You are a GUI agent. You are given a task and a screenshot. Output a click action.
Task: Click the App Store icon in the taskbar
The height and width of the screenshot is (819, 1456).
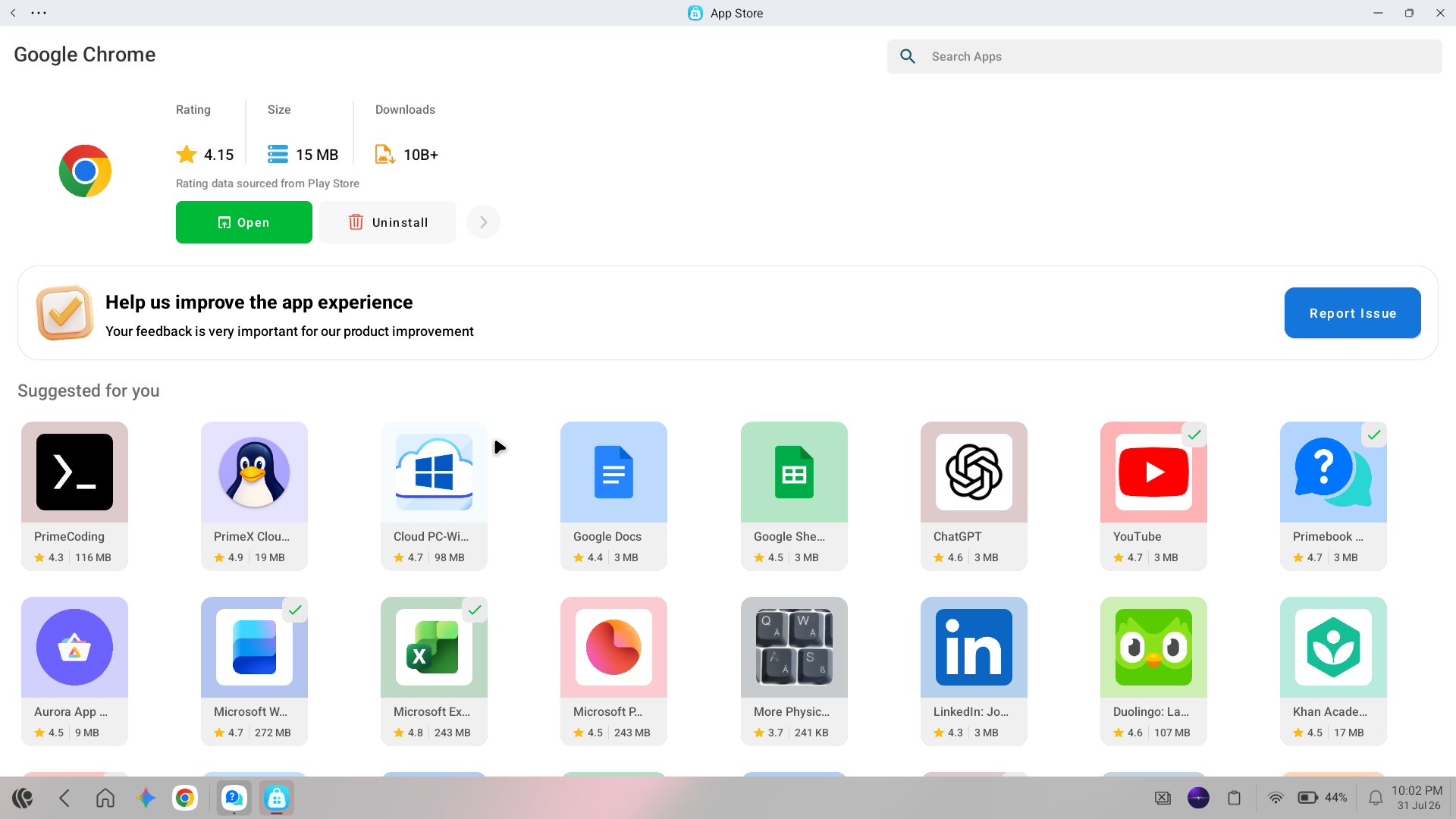[x=276, y=798]
